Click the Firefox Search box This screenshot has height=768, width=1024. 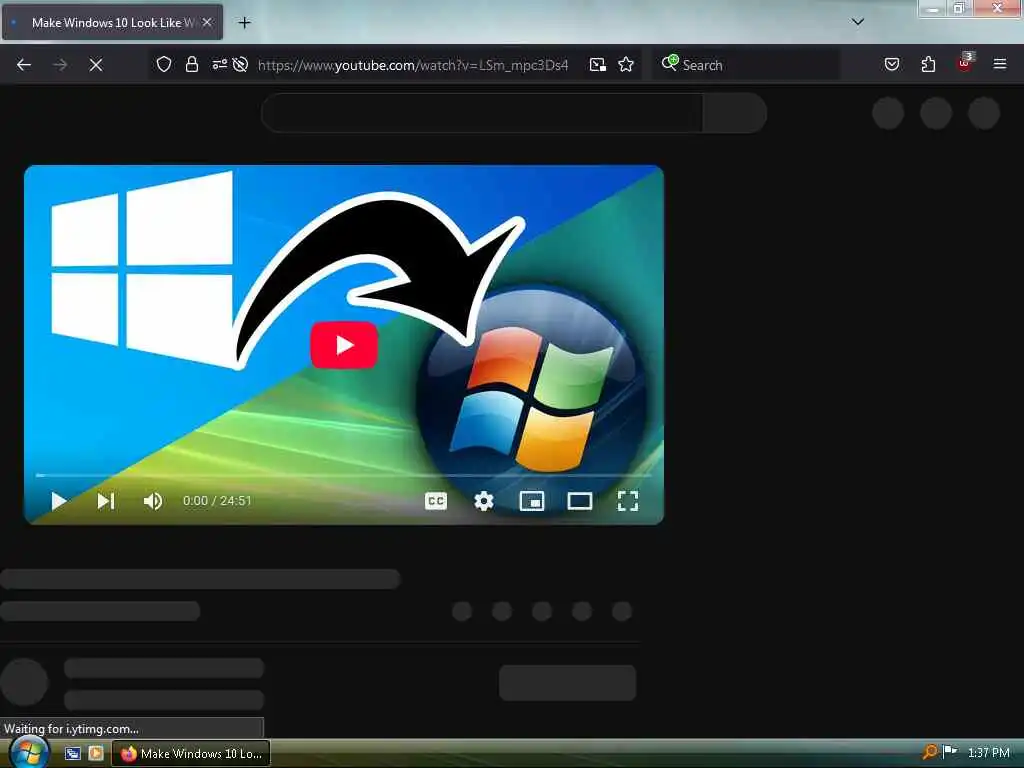746,65
